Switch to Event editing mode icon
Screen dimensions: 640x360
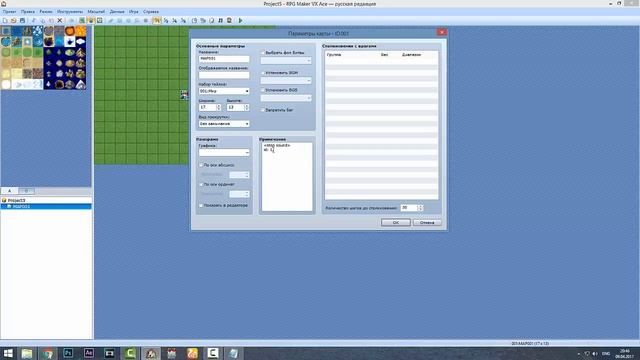91,20
